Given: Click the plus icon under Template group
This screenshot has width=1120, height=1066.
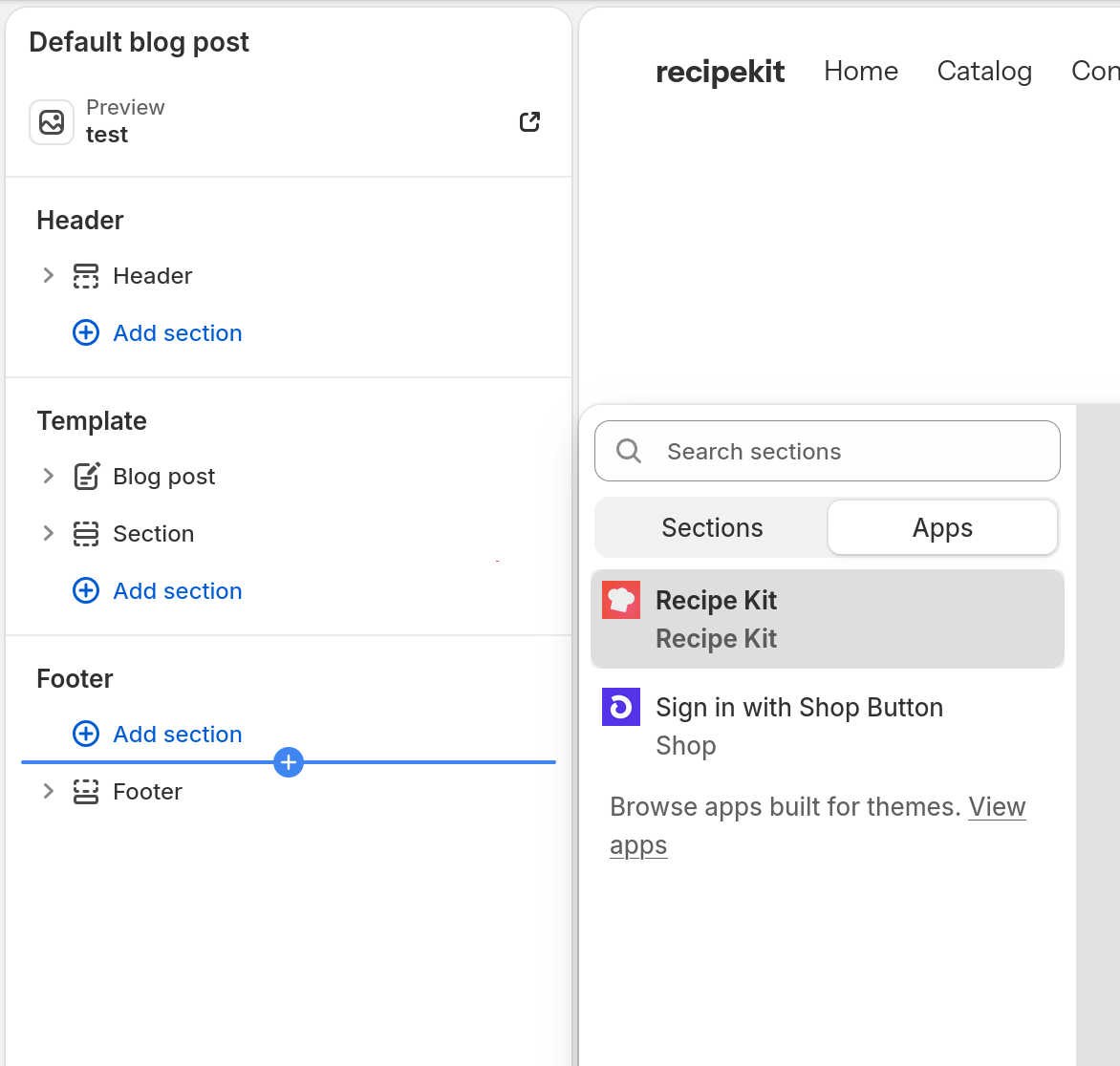Looking at the screenshot, I should point(86,590).
